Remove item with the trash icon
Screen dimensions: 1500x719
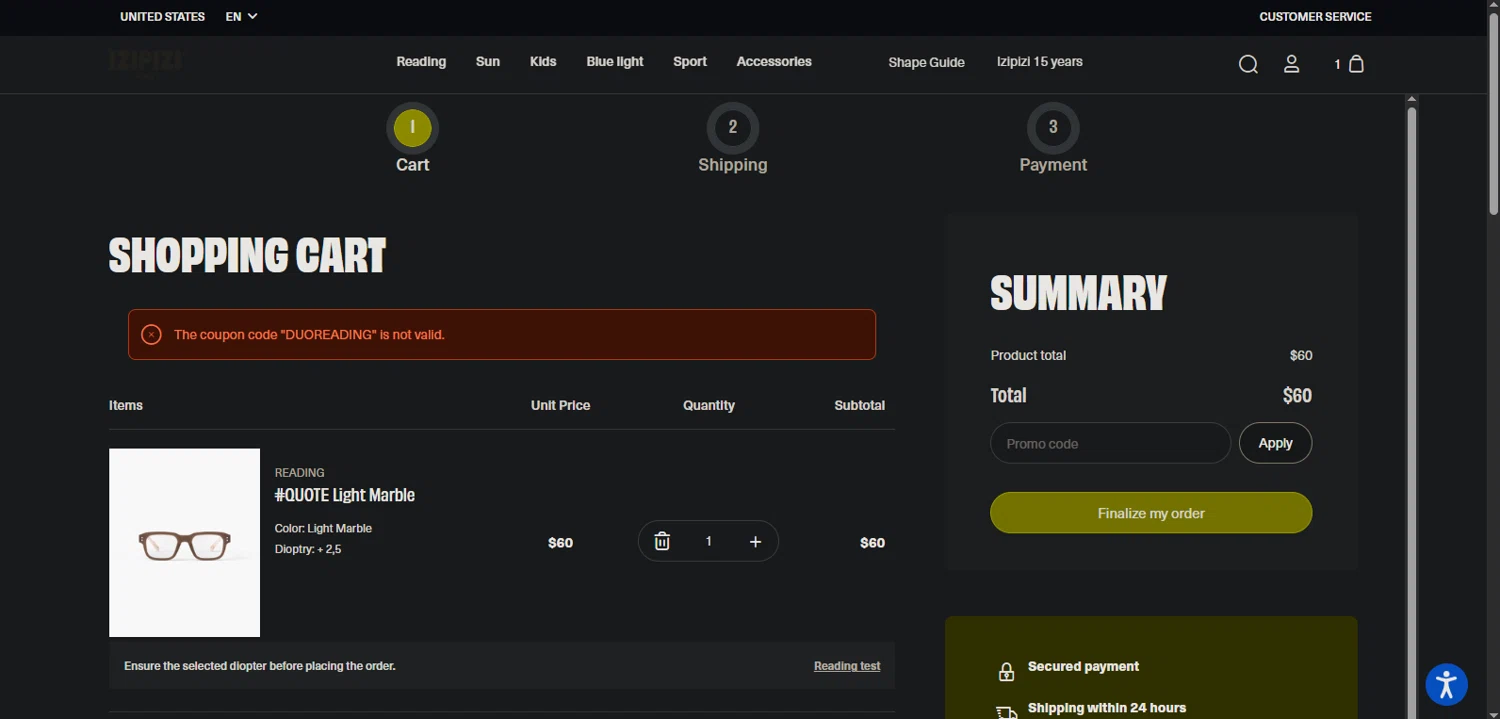pyautogui.click(x=662, y=541)
